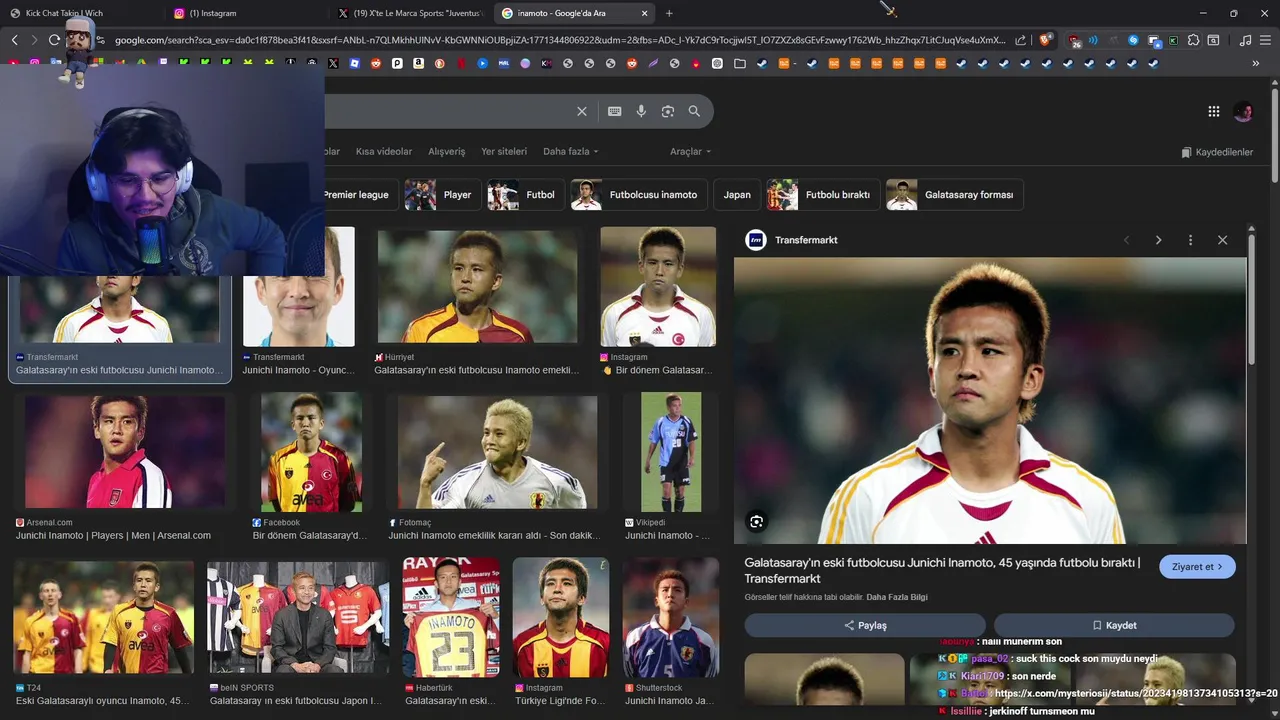Screen dimensions: 1280x720
Task: Click the large Transfermarkt preview image
Action: coord(990,401)
